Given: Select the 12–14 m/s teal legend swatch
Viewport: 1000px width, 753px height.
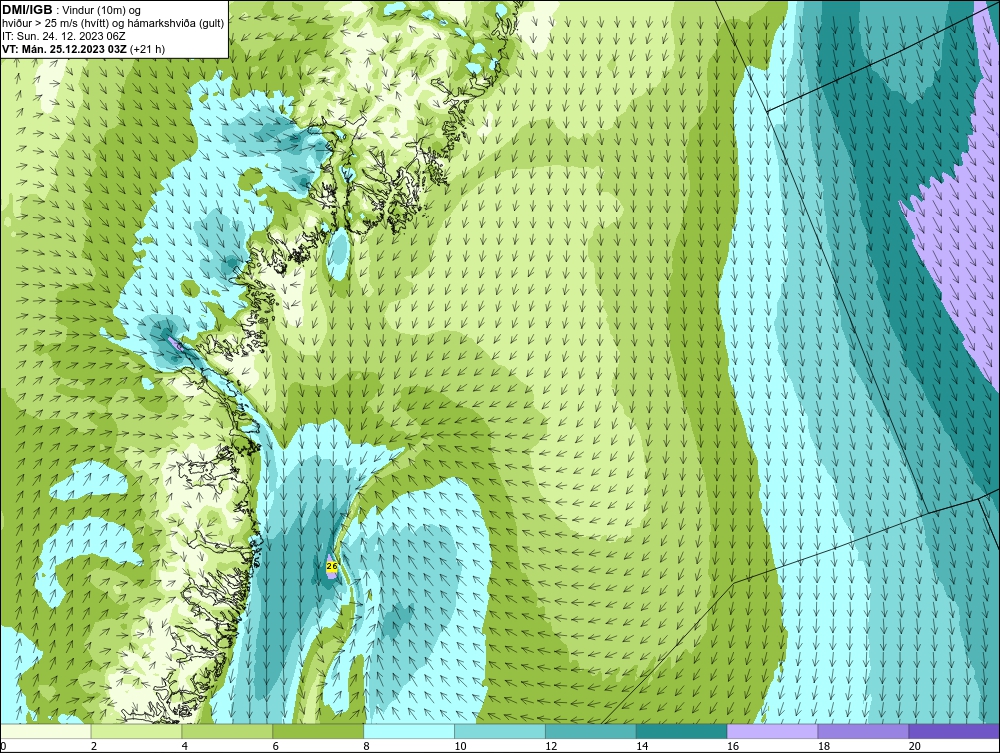Looking at the screenshot, I should 591,731.
